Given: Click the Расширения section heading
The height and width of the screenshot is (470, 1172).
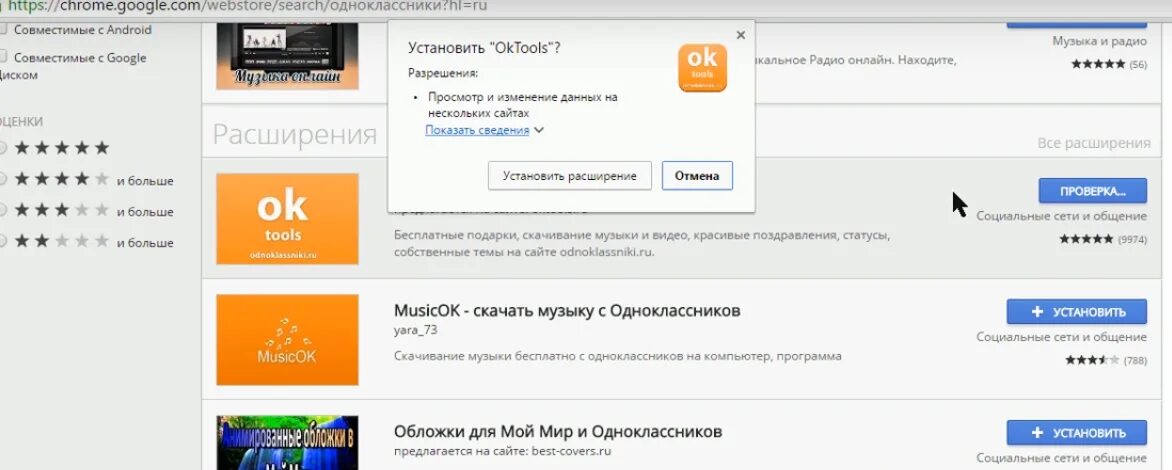Looking at the screenshot, I should [294, 134].
